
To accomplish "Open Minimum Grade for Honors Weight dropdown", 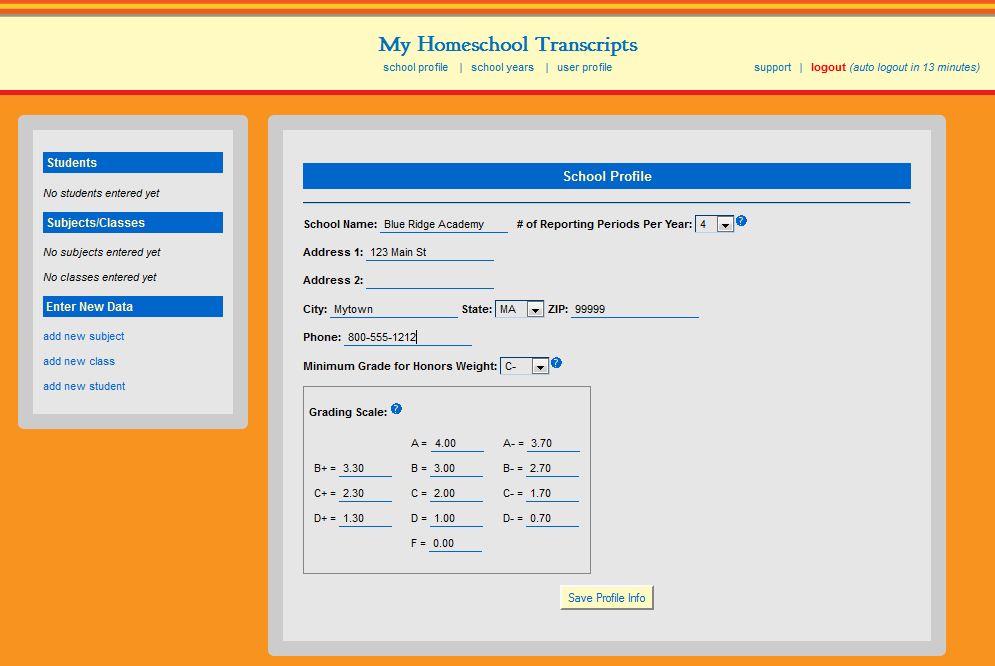I will 525,367.
